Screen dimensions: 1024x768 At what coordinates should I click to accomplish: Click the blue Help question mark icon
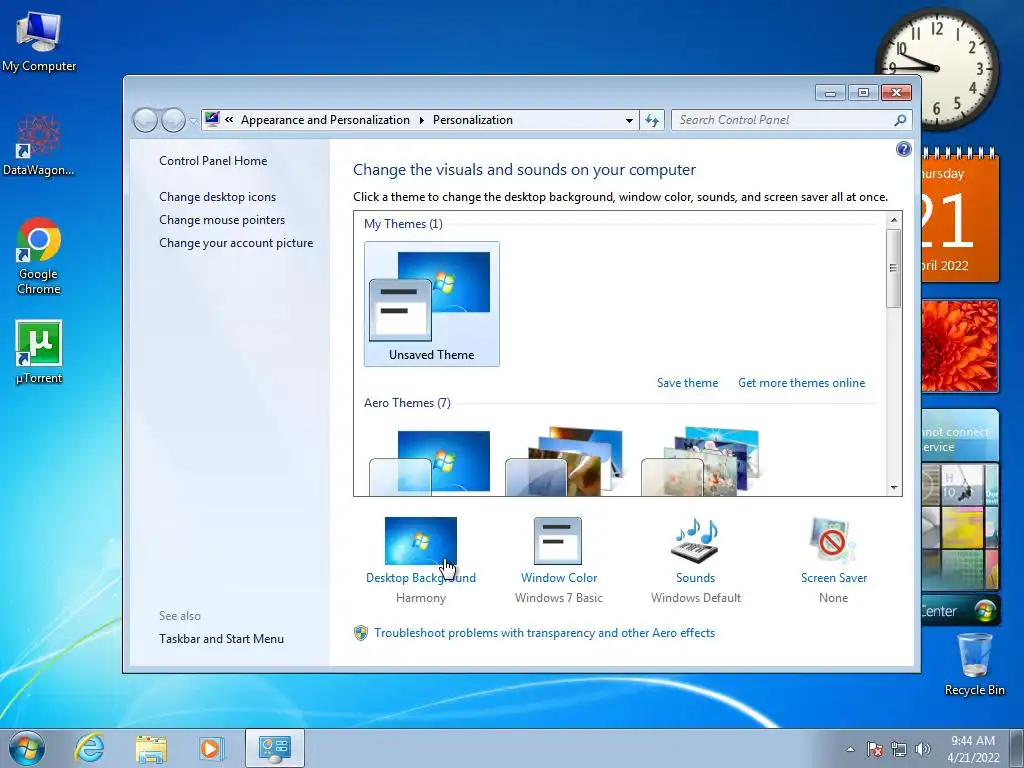pyautogui.click(x=903, y=149)
